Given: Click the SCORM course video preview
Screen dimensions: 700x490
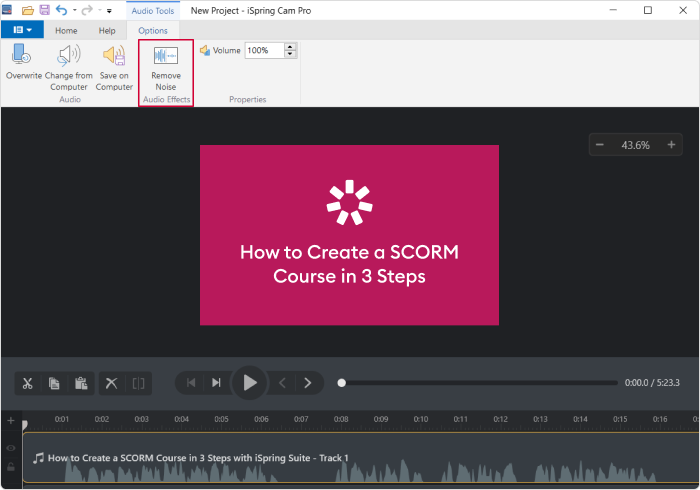Looking at the screenshot, I should click(349, 235).
